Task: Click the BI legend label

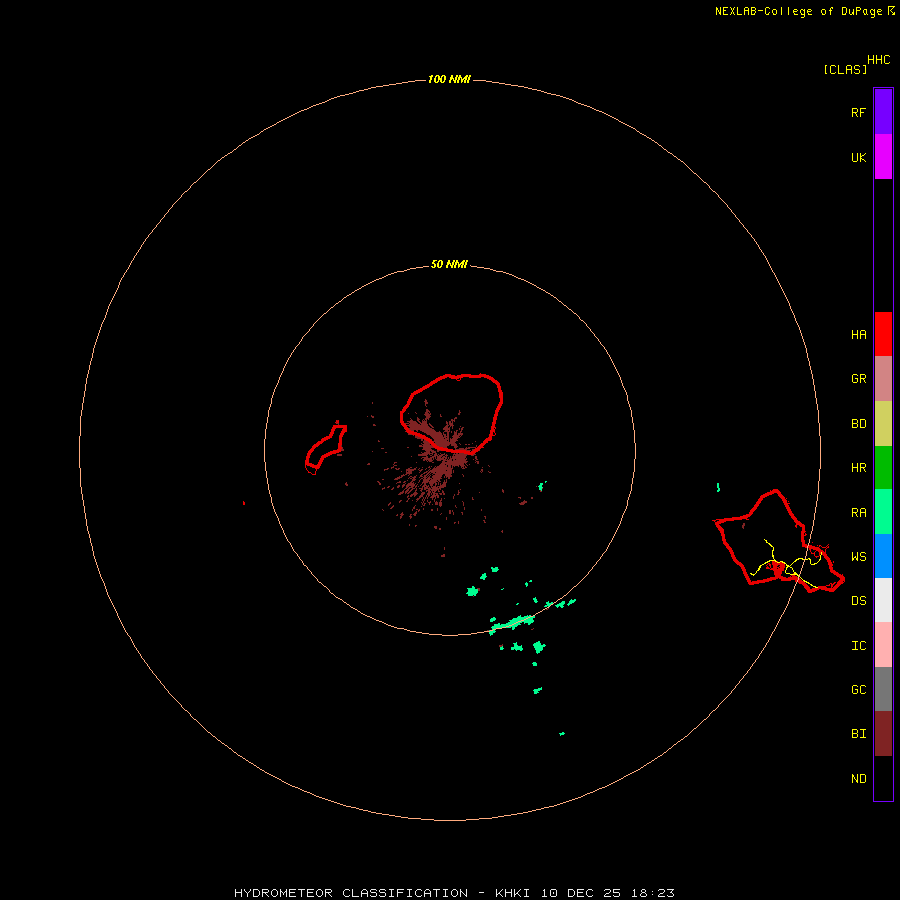Action: 858,734
